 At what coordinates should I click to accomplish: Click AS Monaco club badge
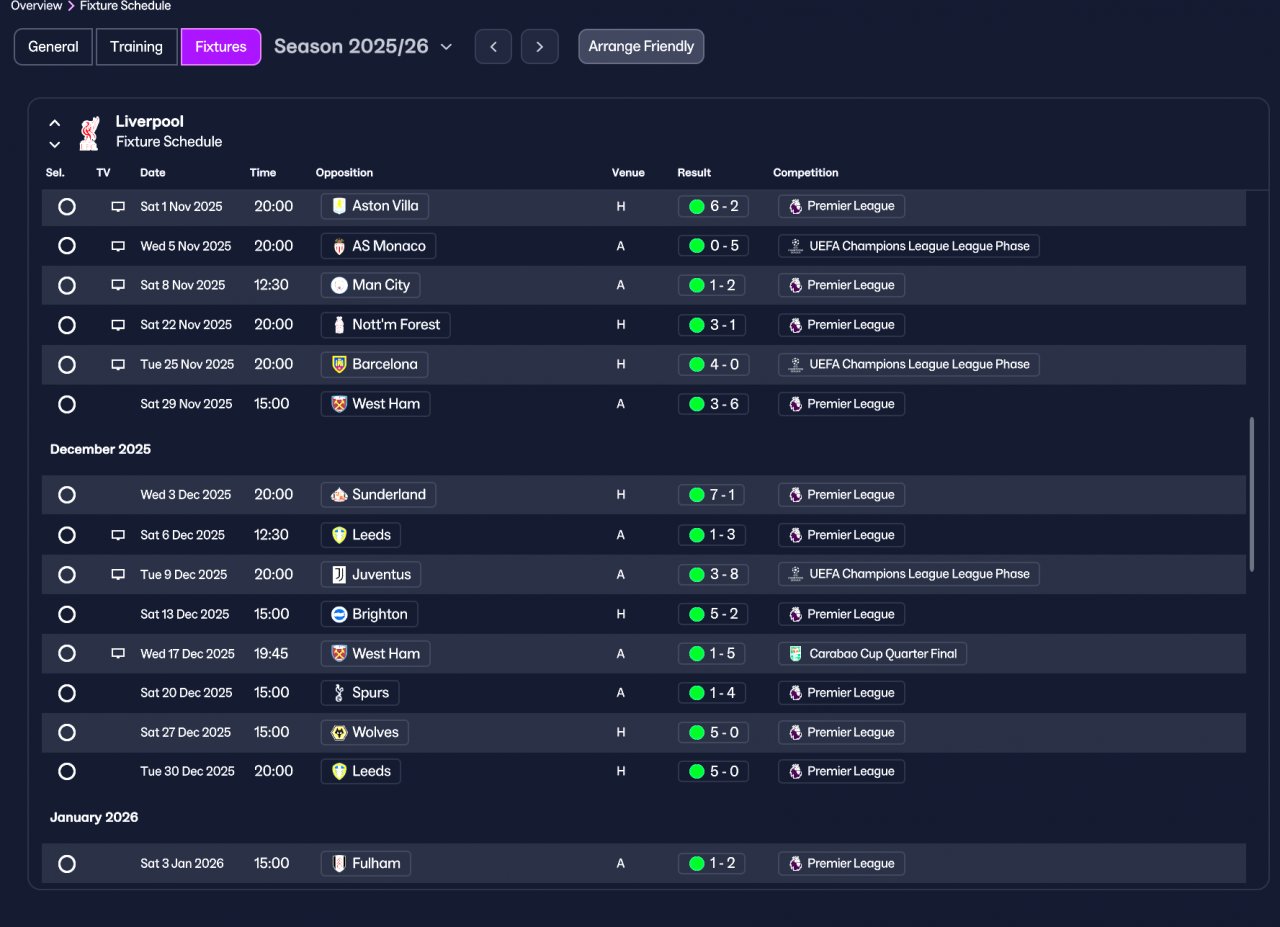tap(339, 246)
